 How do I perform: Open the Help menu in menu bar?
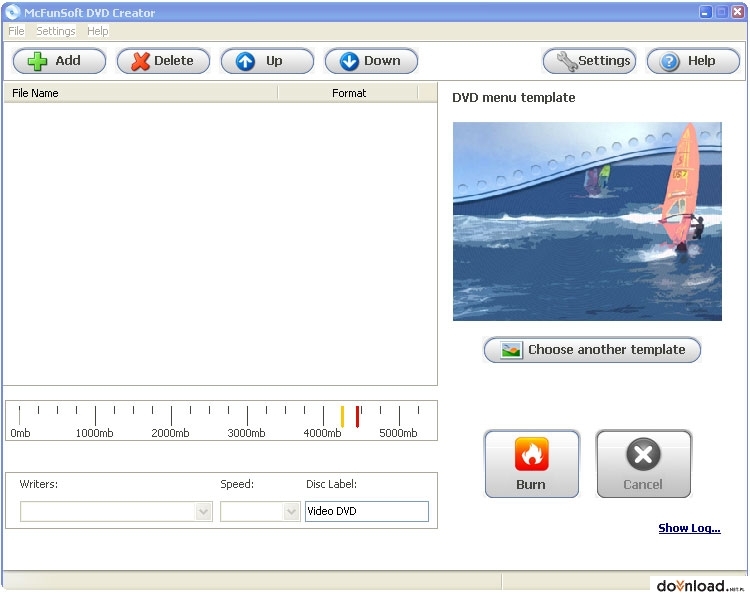coord(98,31)
